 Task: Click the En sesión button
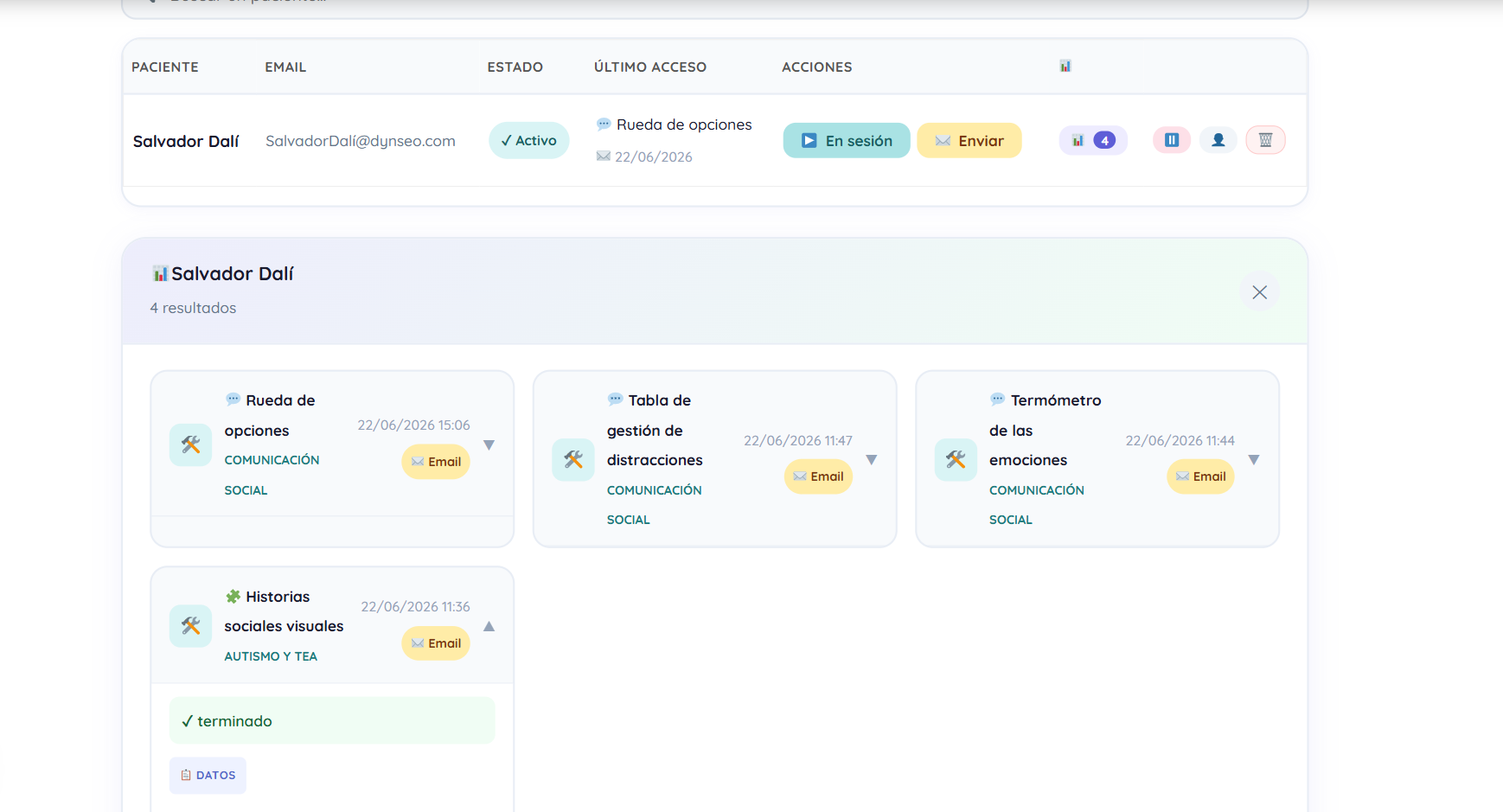pos(847,140)
